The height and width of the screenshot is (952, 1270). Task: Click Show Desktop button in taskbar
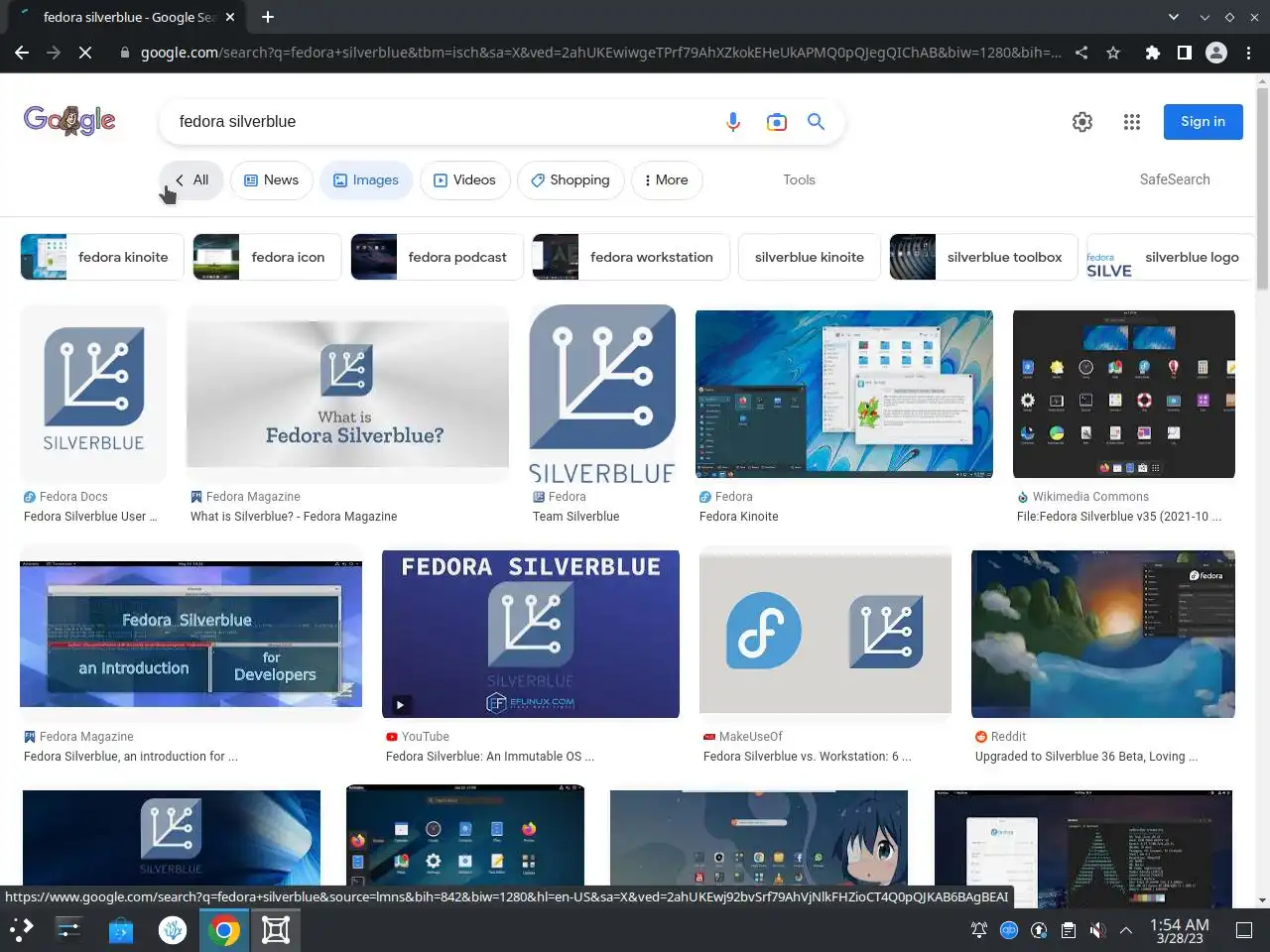point(1244,930)
